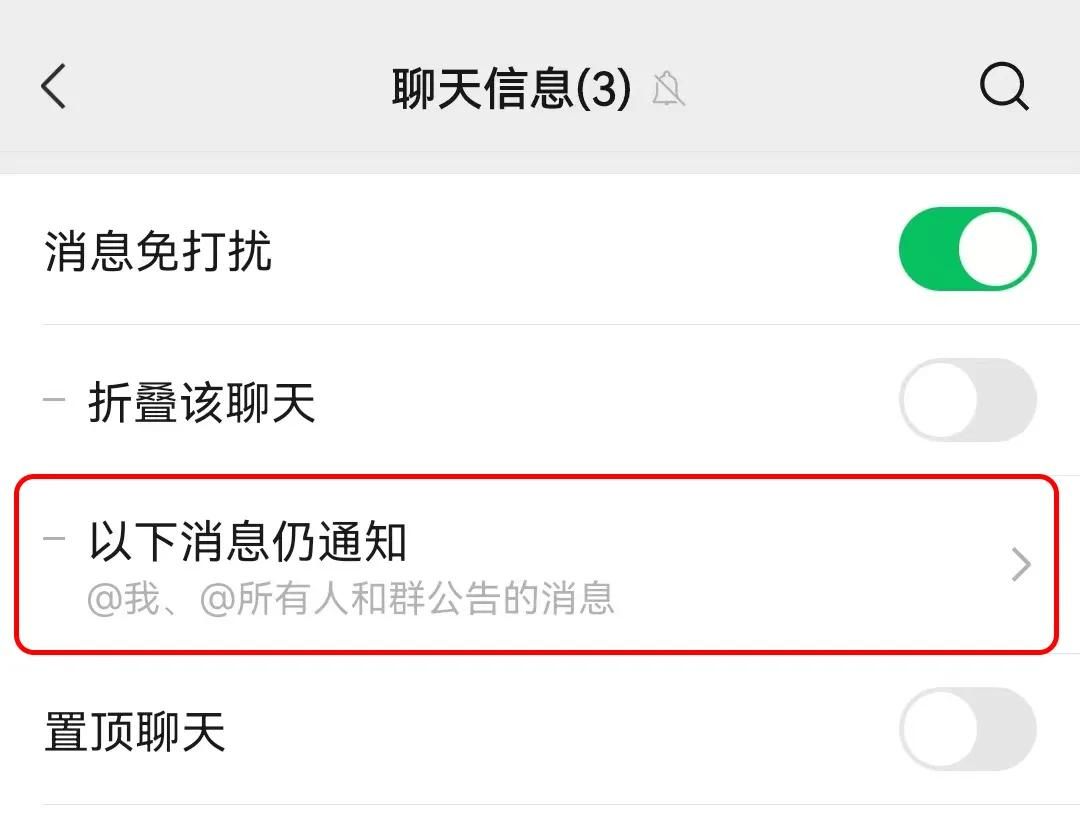1080x817 pixels.
Task: Open the 以下消息仍通知 setting label
Action: pyautogui.click(x=248, y=542)
